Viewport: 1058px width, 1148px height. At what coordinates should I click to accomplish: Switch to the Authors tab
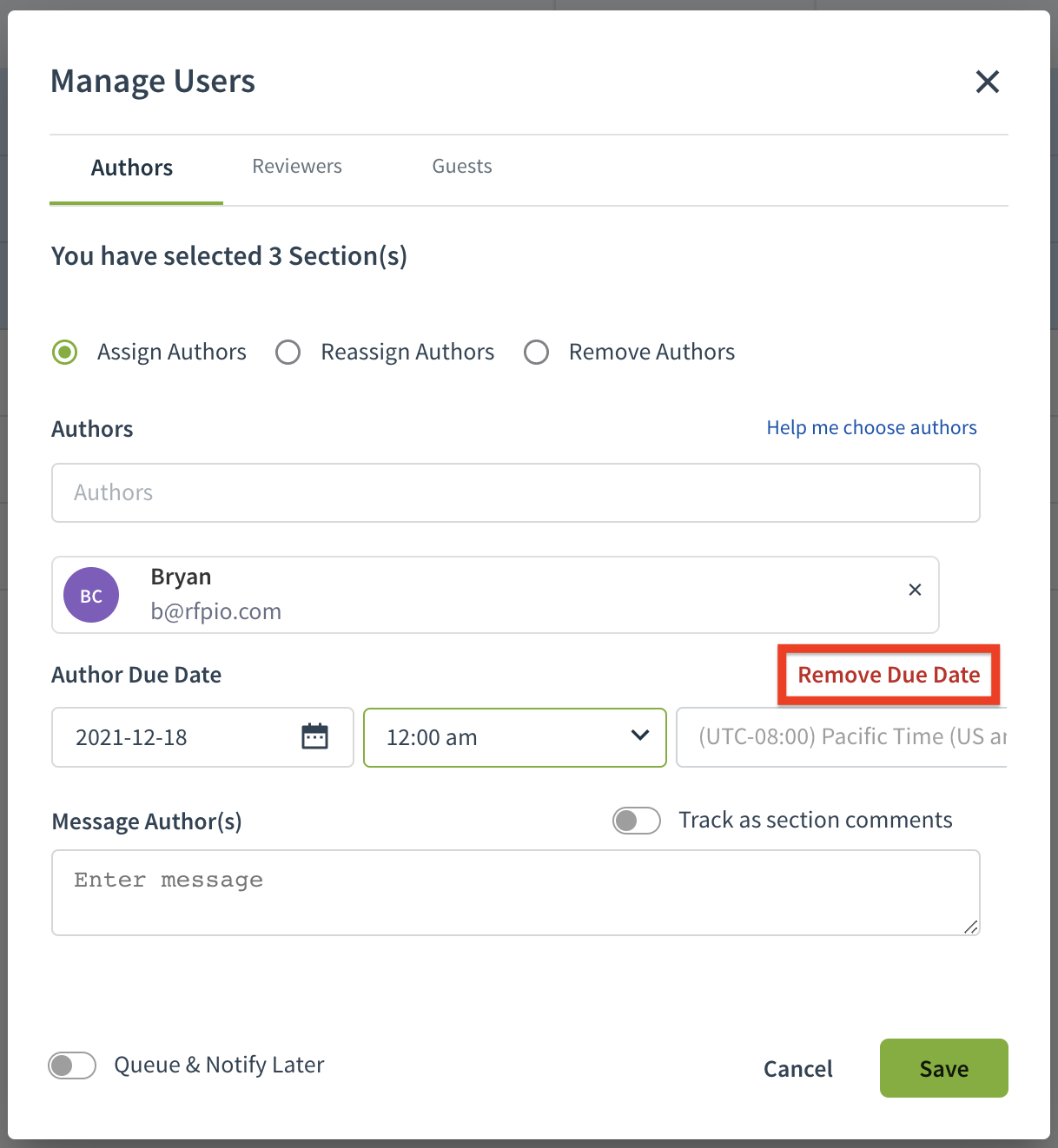[x=132, y=168]
